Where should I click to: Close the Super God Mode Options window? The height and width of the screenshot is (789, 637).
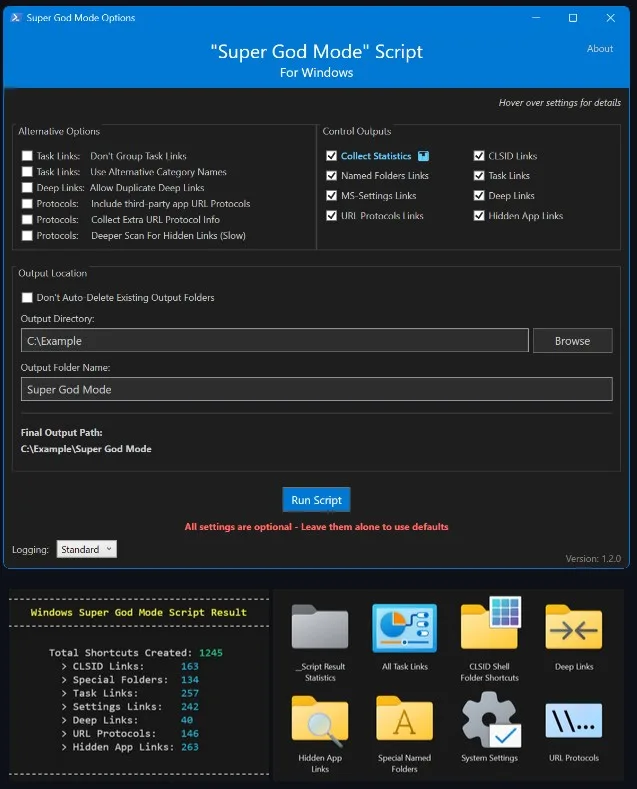click(610, 18)
